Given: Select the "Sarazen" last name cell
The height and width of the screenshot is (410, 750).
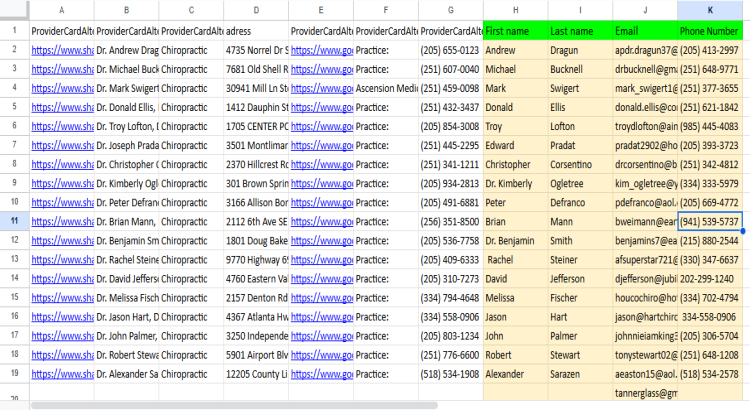Looking at the screenshot, I should (579, 374).
